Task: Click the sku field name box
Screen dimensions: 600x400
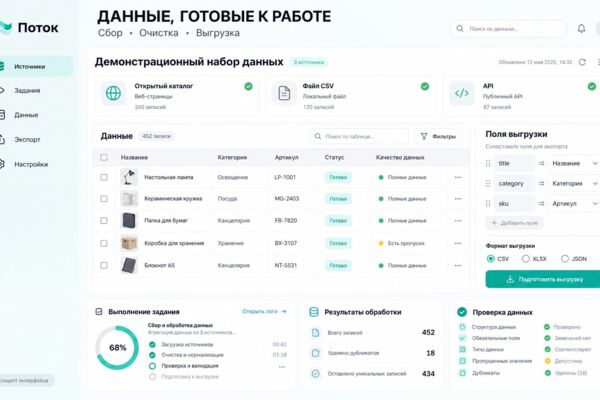Action: (514, 203)
